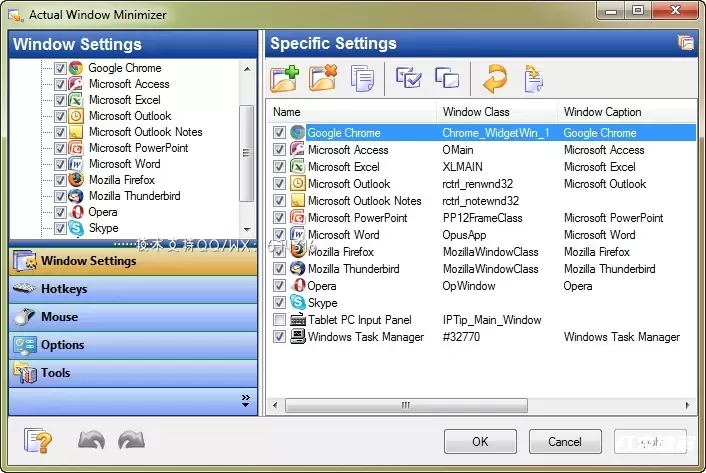Expand the navigation pane chevron button
The height and width of the screenshot is (473, 706).
click(245, 401)
